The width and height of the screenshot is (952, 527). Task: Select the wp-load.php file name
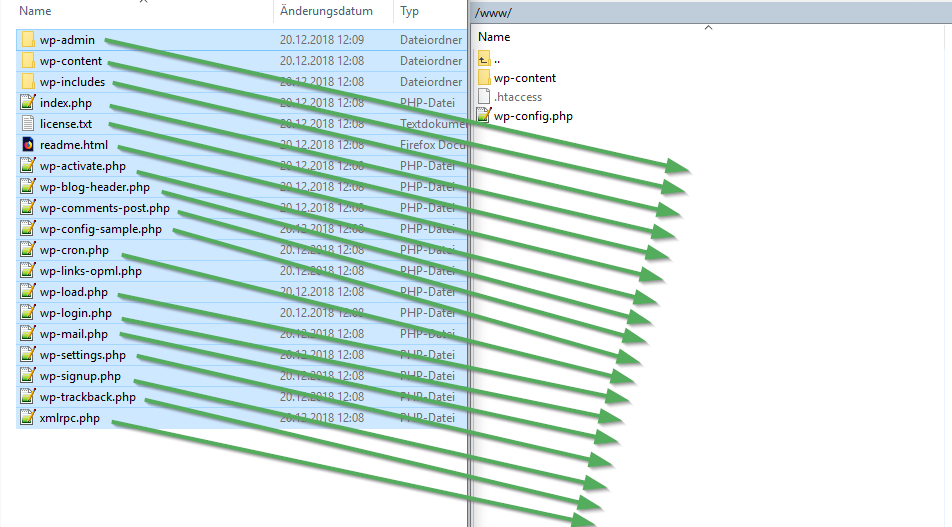(x=73, y=292)
